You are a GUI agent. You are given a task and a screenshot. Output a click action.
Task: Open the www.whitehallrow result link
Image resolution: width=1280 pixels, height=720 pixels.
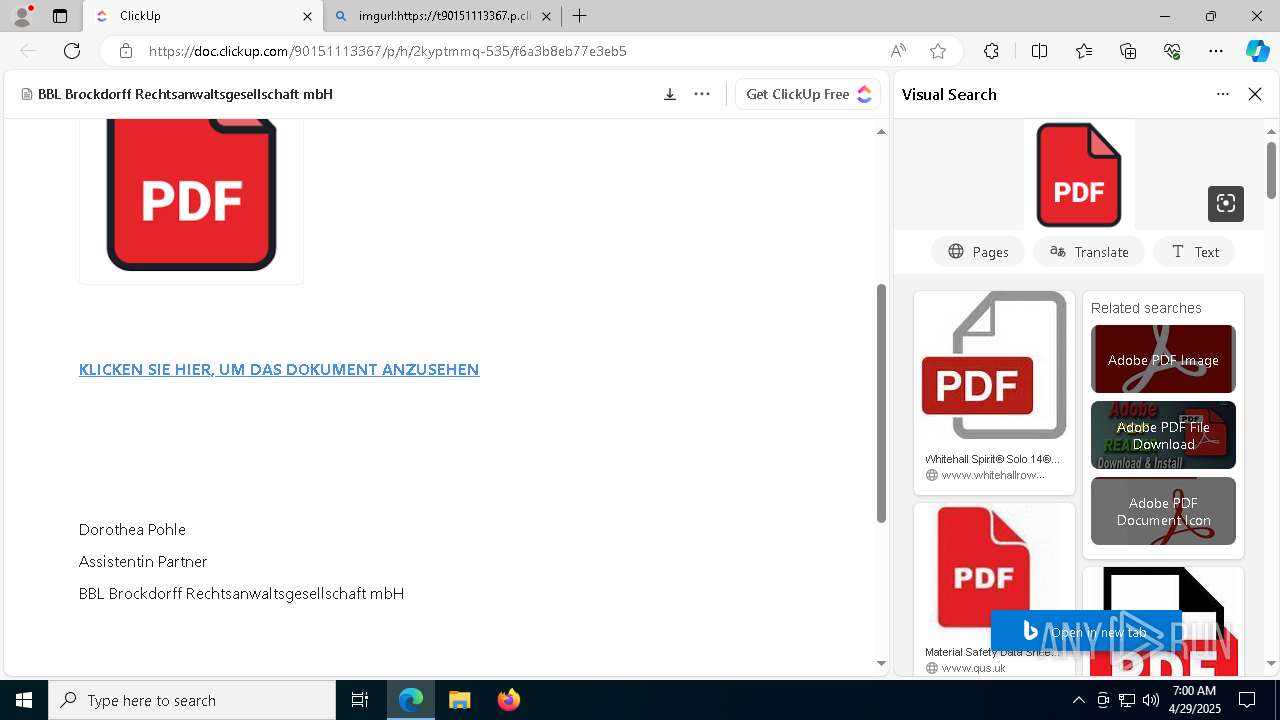point(992,475)
